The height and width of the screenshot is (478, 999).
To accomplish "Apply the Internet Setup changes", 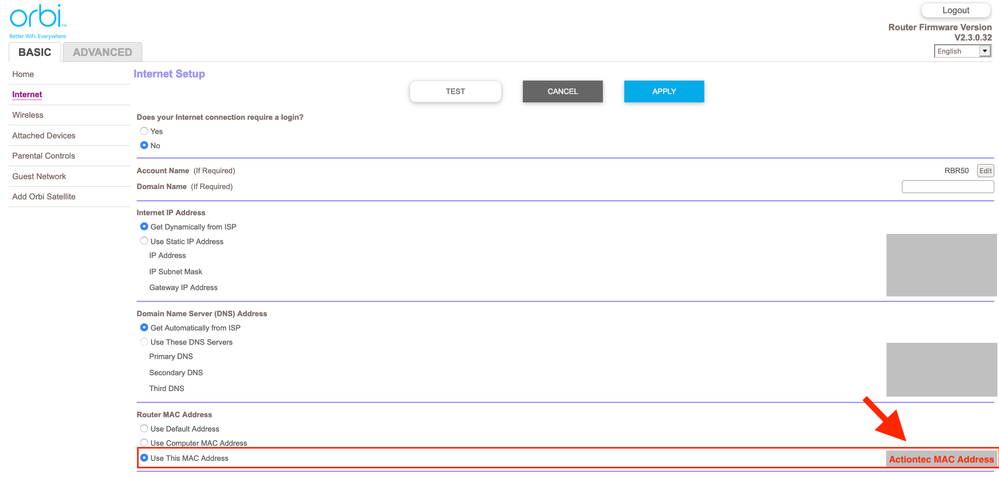I will tap(664, 92).
